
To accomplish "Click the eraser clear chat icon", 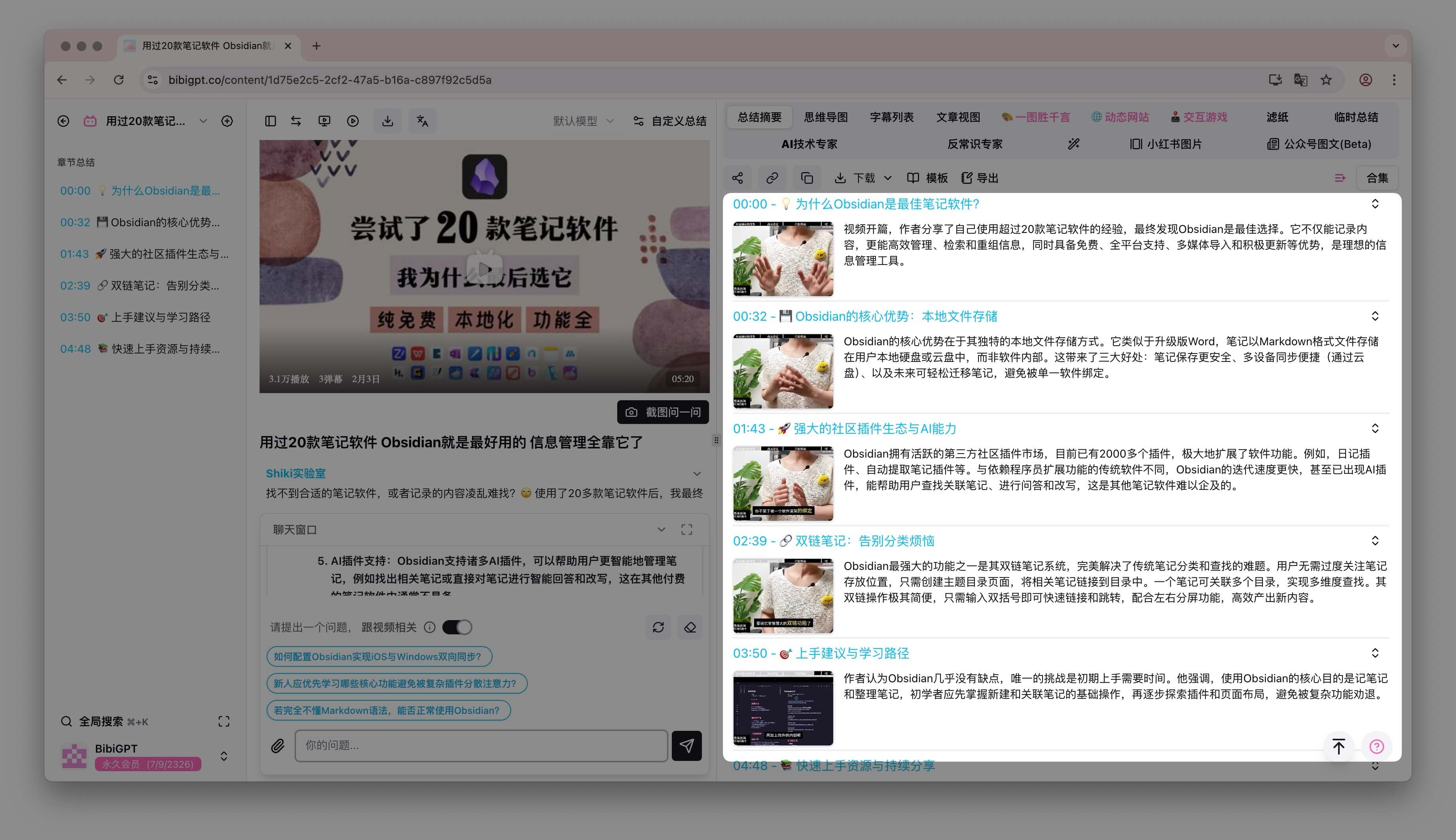I will tap(690, 627).
